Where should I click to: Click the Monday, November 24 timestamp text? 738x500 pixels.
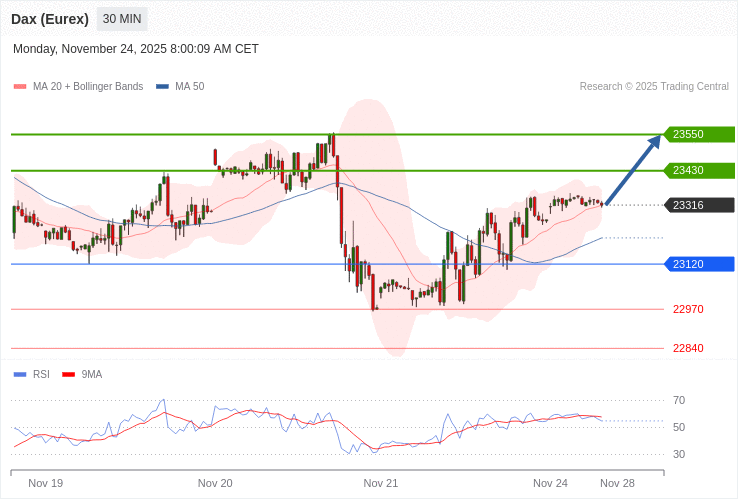point(136,48)
